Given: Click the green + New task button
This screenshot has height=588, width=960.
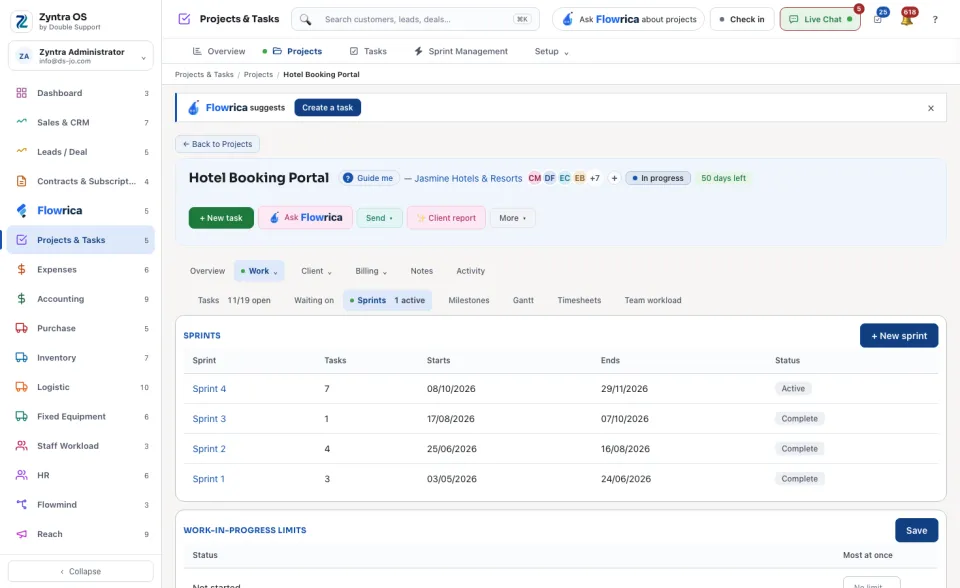Looking at the screenshot, I should (221, 218).
